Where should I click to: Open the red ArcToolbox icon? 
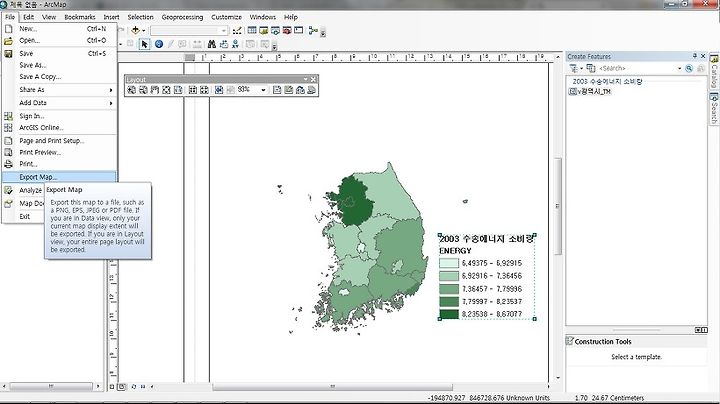(287, 30)
